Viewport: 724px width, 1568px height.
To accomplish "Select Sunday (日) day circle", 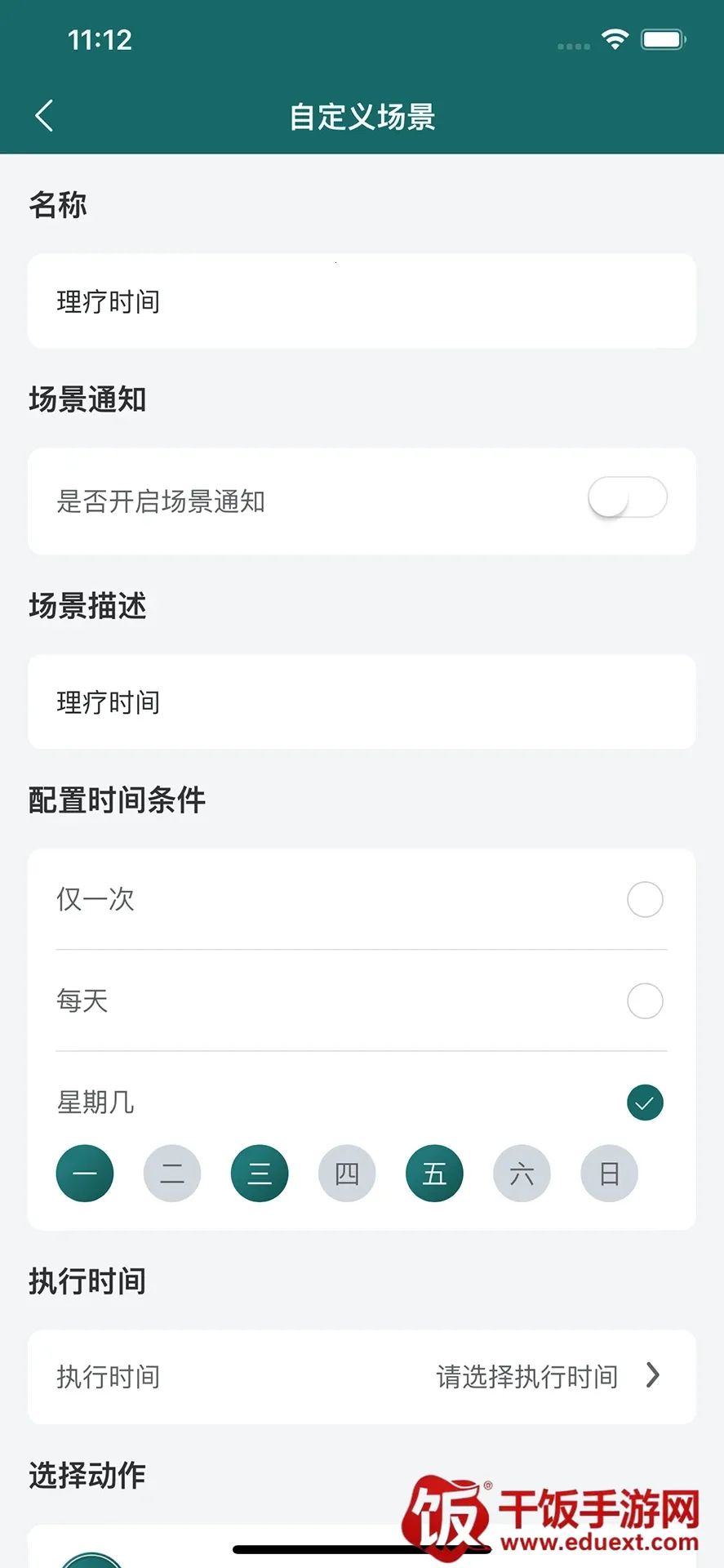I will (609, 1174).
